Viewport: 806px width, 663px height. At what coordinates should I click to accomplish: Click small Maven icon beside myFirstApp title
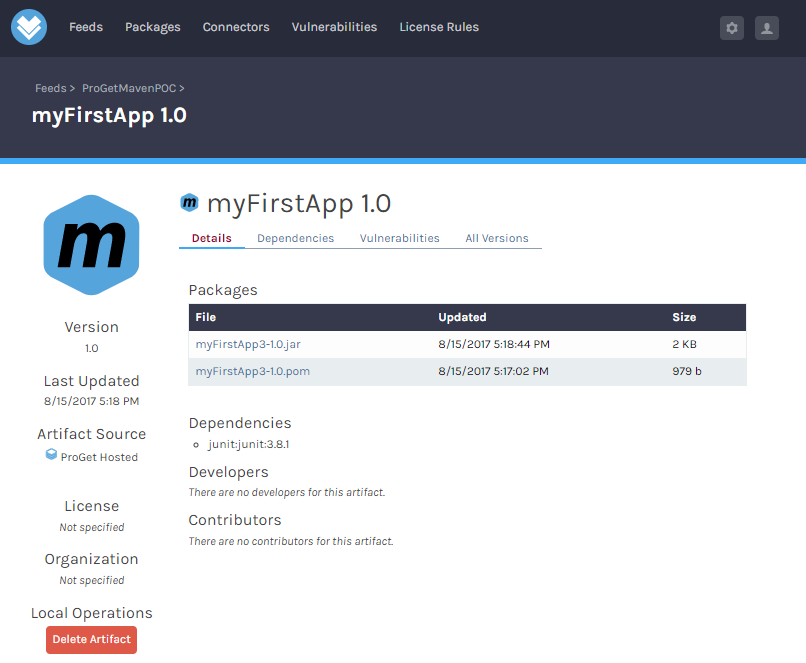[189, 203]
